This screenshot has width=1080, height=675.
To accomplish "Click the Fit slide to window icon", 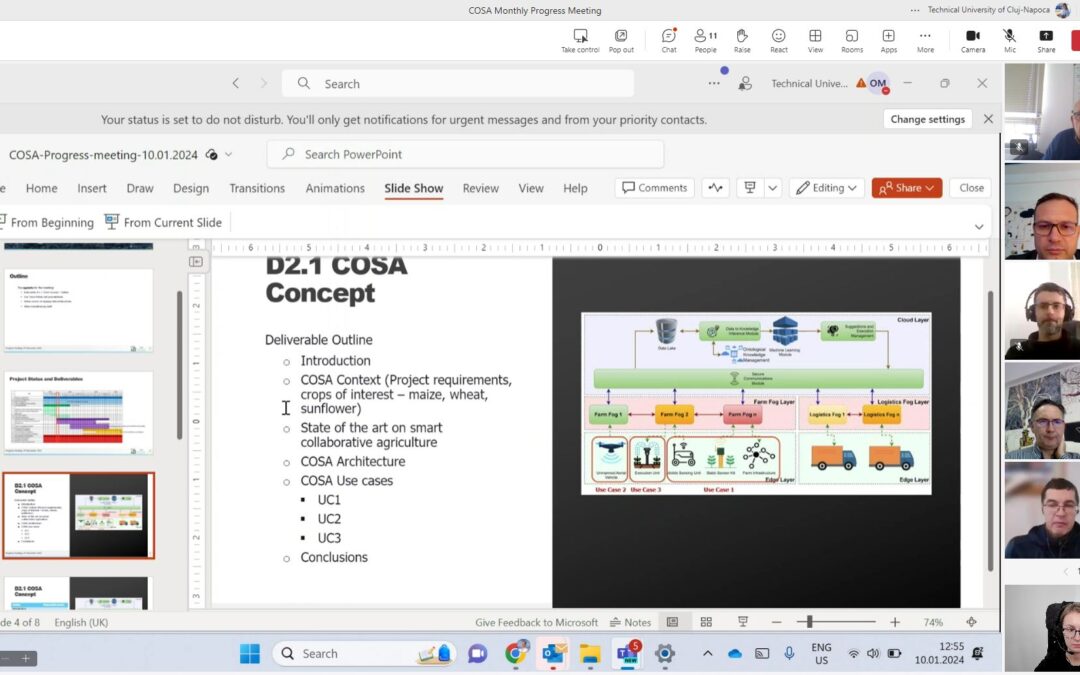I will [x=970, y=621].
